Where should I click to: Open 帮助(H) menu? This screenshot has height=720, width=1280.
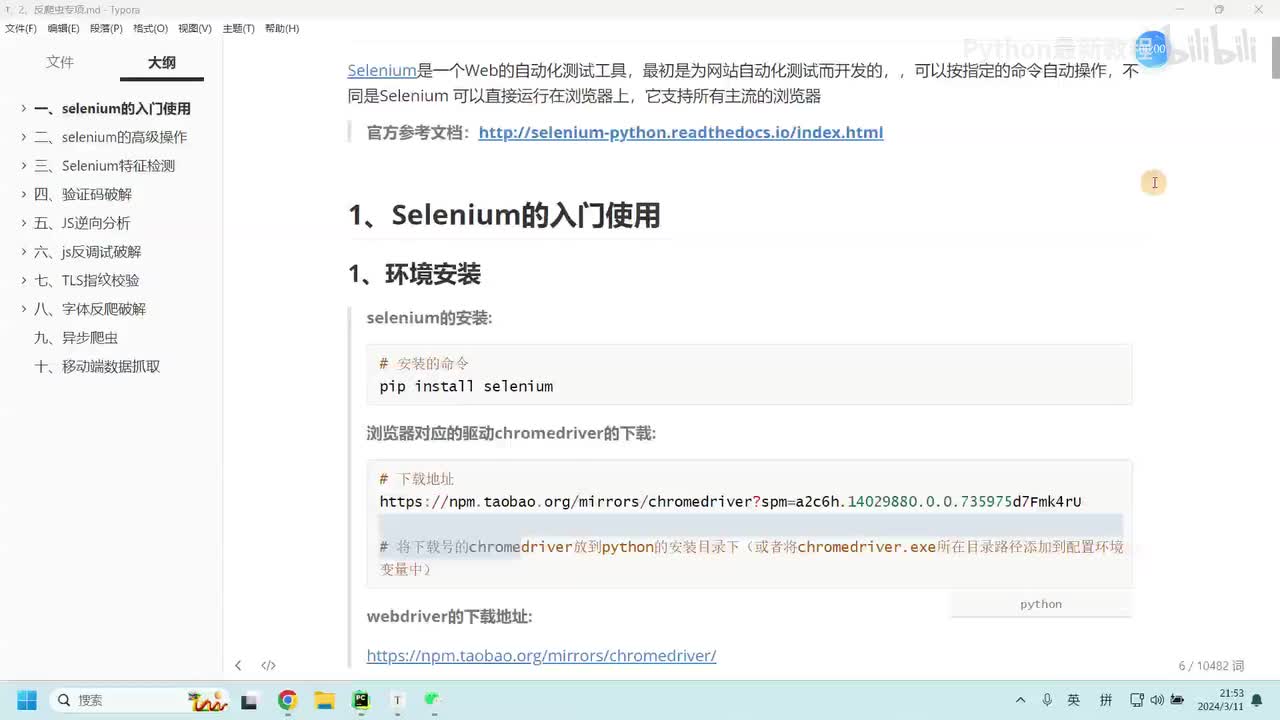[282, 28]
